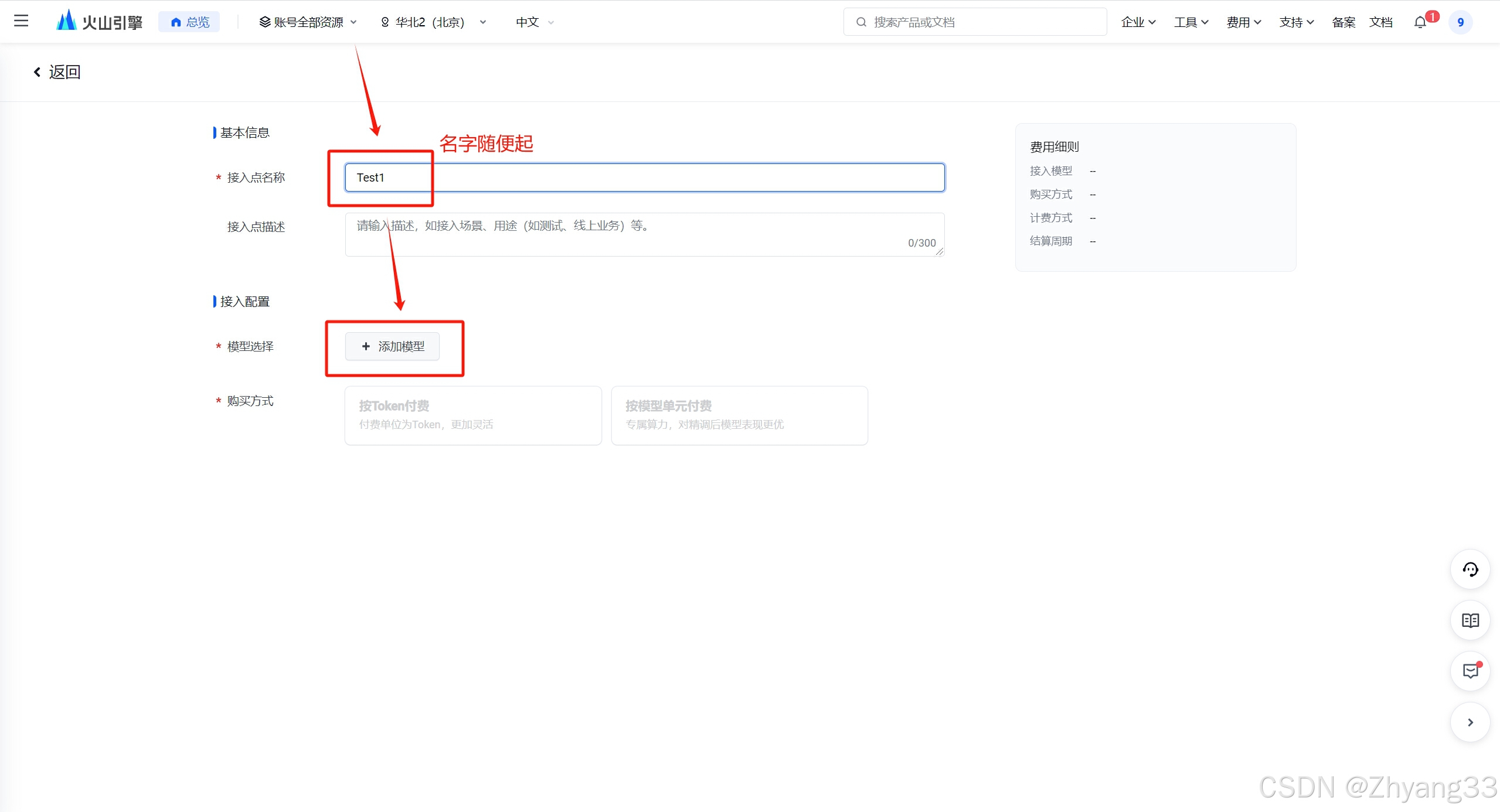
Task: Open the 企业 menu
Action: [x=1138, y=22]
